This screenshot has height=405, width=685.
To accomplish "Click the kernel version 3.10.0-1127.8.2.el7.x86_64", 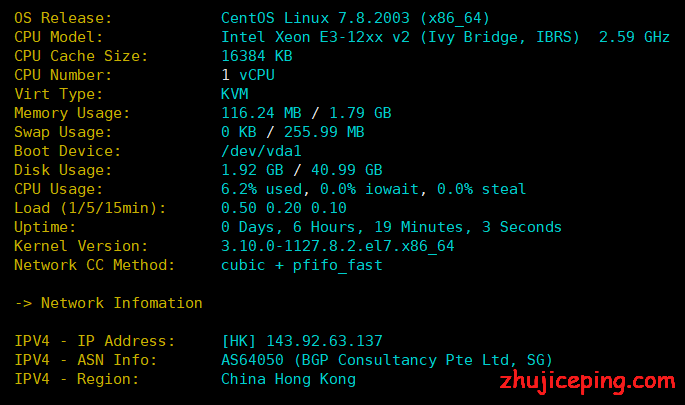I will pos(338,246).
